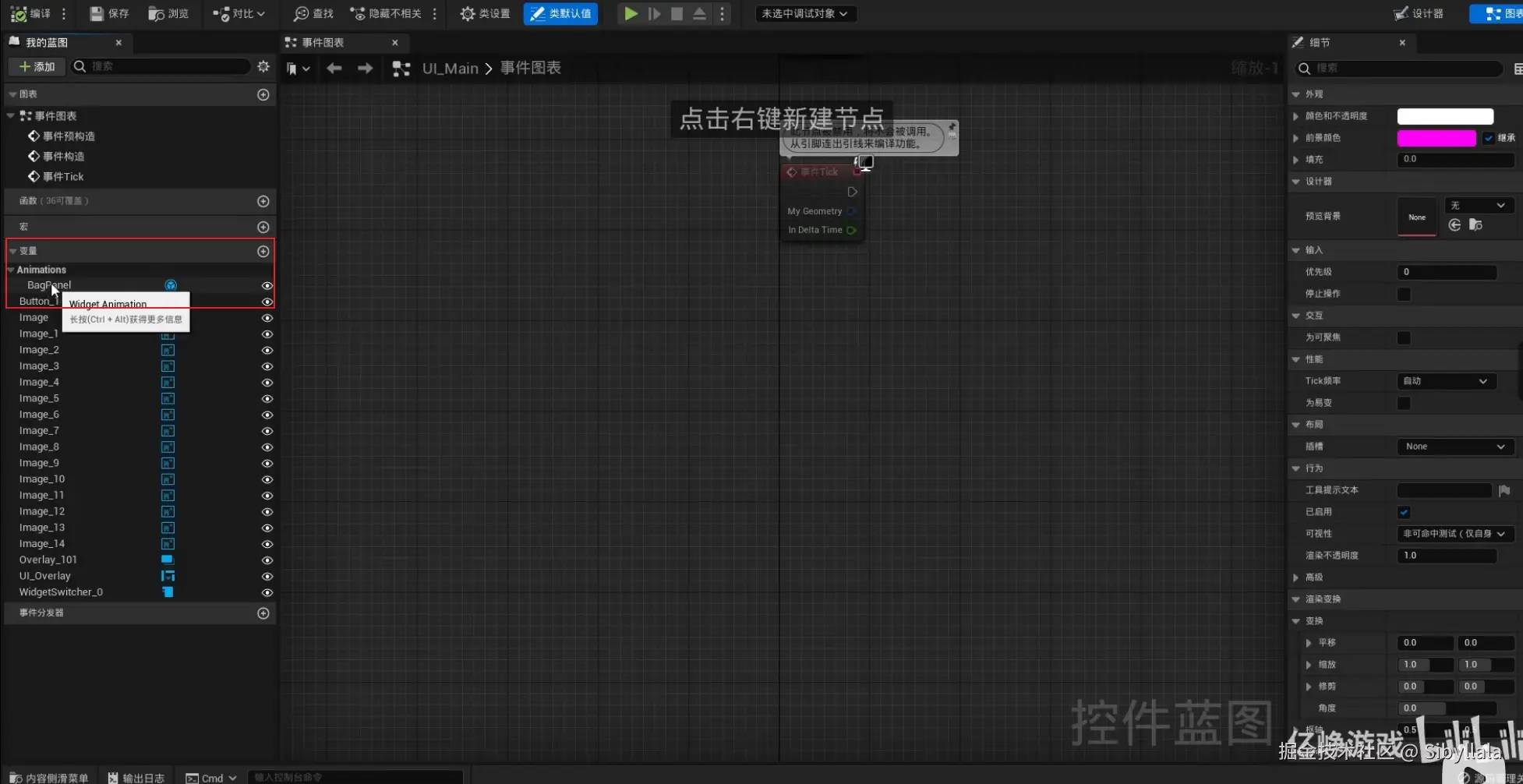Click the Stop playback button
The image size is (1523, 784).
[677, 14]
